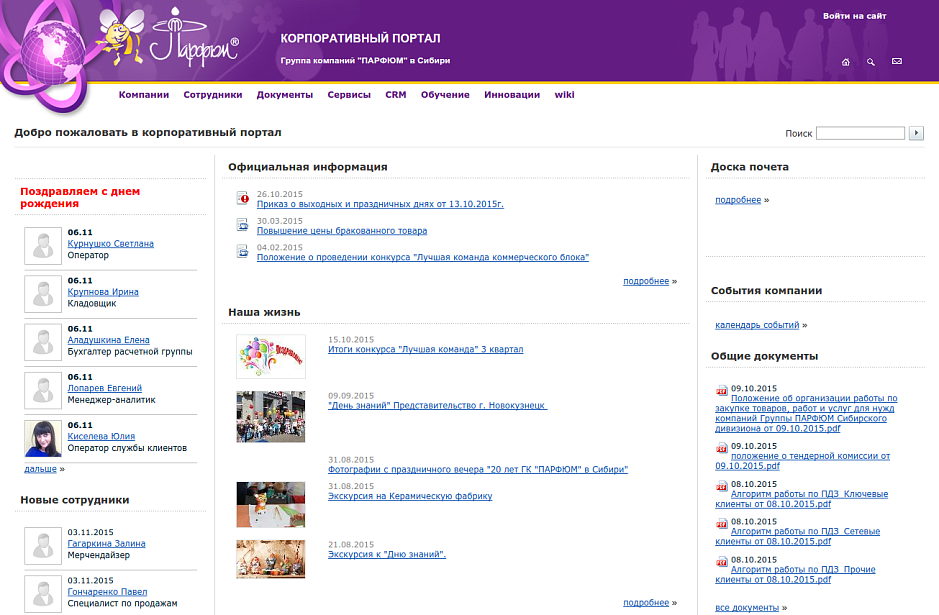Image resolution: width=939 pixels, height=615 pixels.
Task: Open the Документы menu
Action: point(284,95)
